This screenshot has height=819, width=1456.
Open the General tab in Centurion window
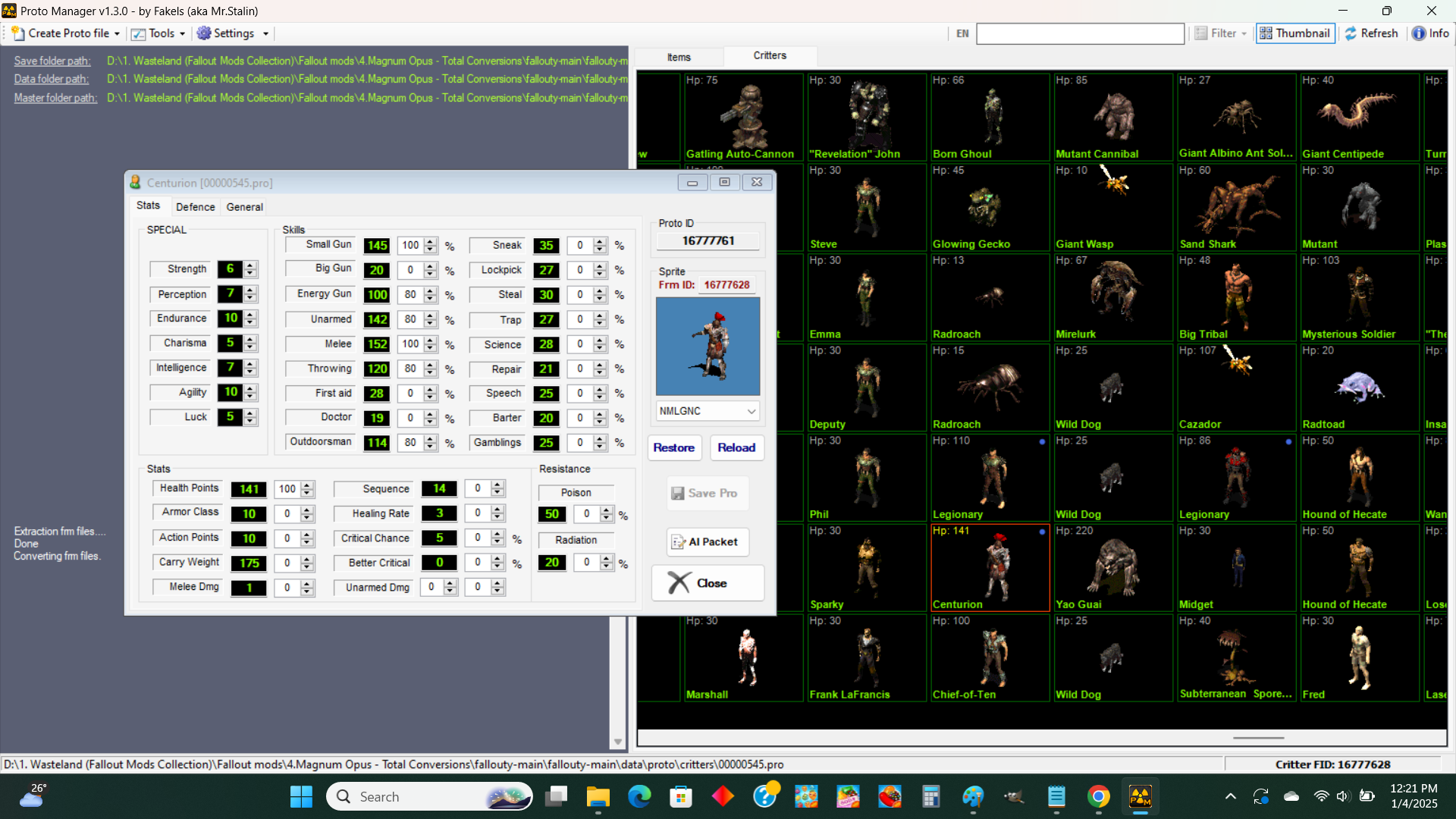click(244, 207)
